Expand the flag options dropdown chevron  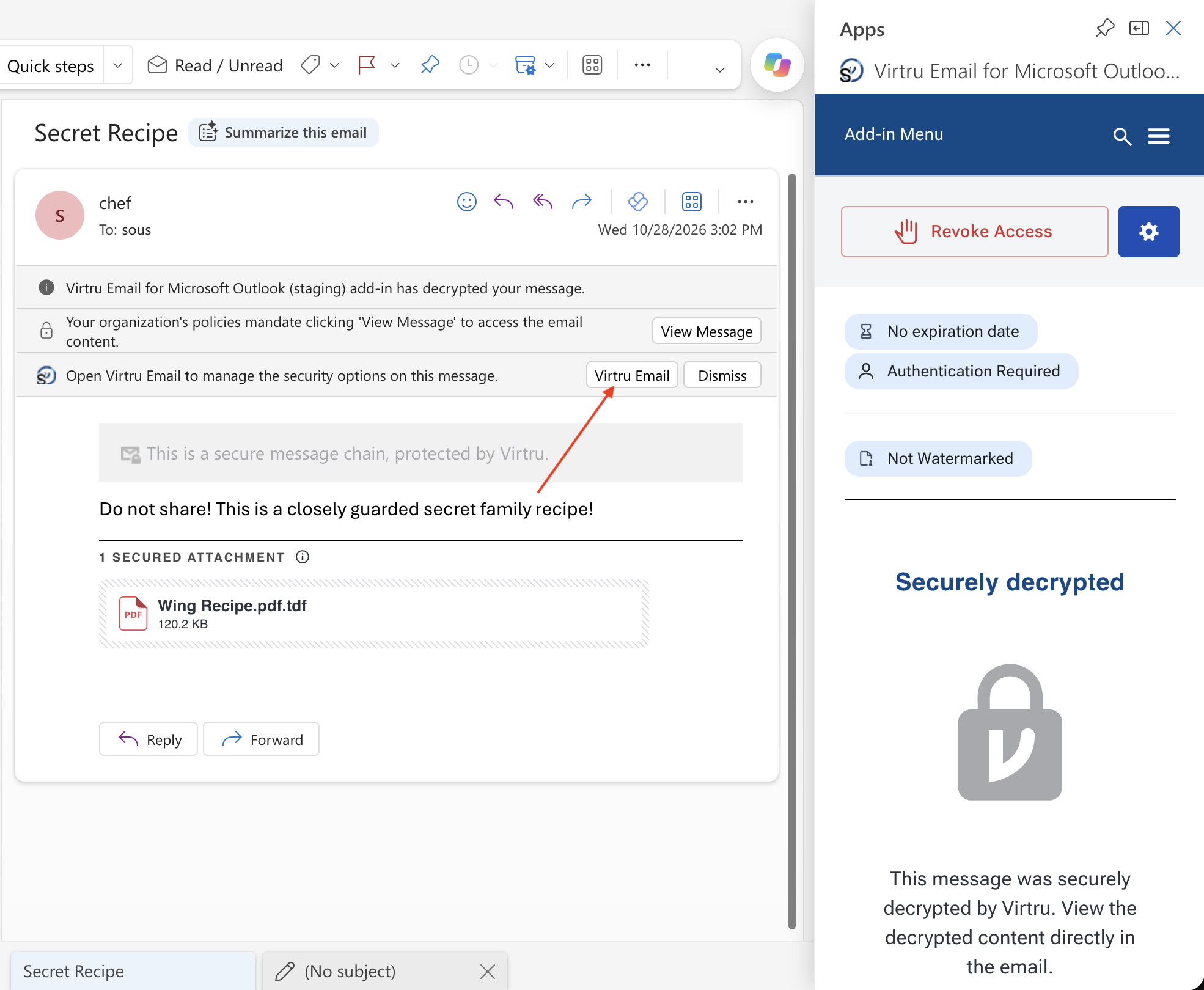(x=395, y=65)
